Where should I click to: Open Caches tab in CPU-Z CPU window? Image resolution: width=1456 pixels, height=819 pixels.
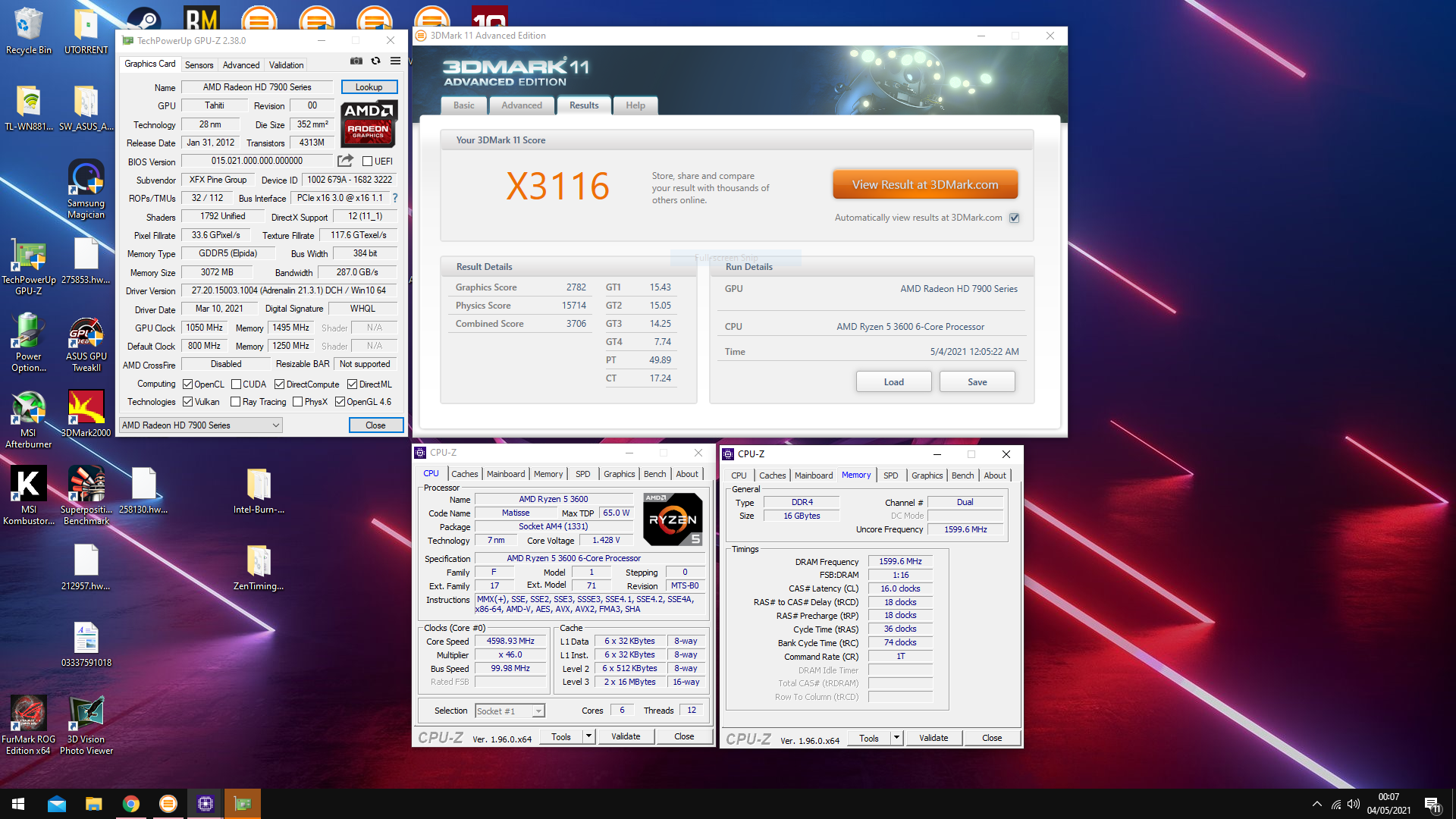pos(465,474)
